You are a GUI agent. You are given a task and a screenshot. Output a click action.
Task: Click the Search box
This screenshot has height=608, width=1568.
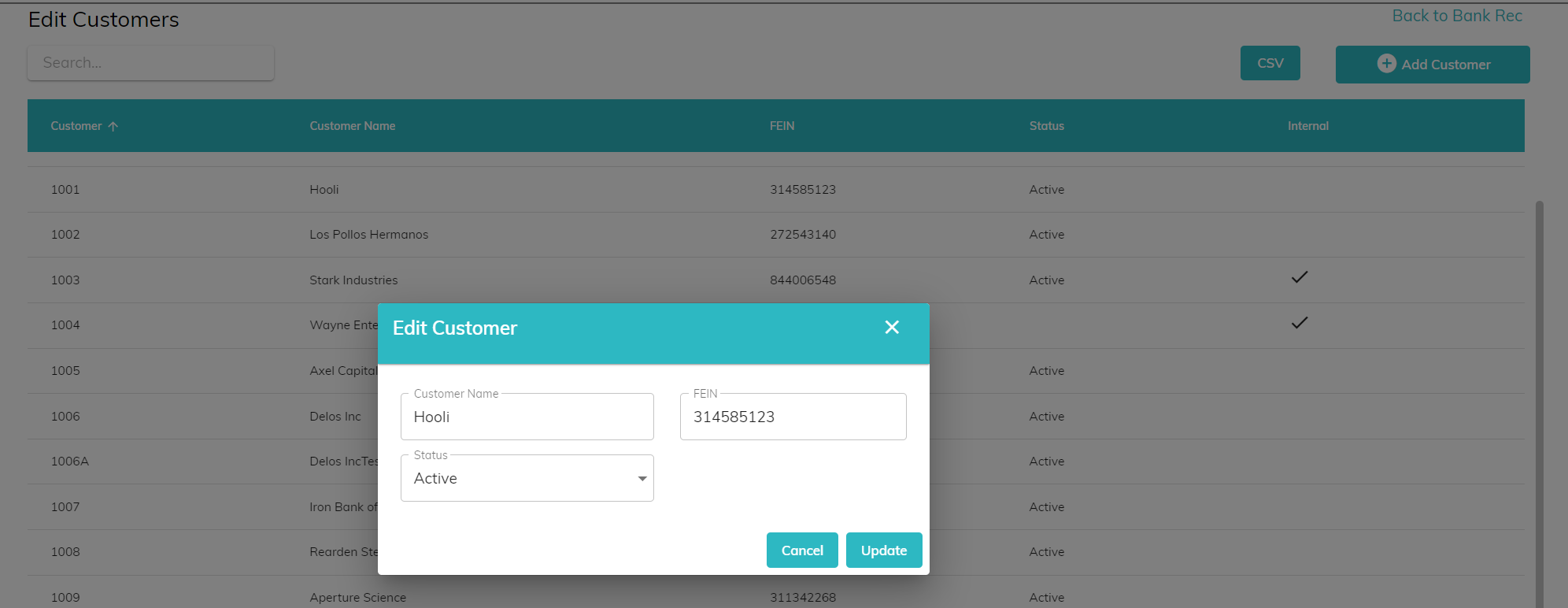pyautogui.click(x=150, y=63)
